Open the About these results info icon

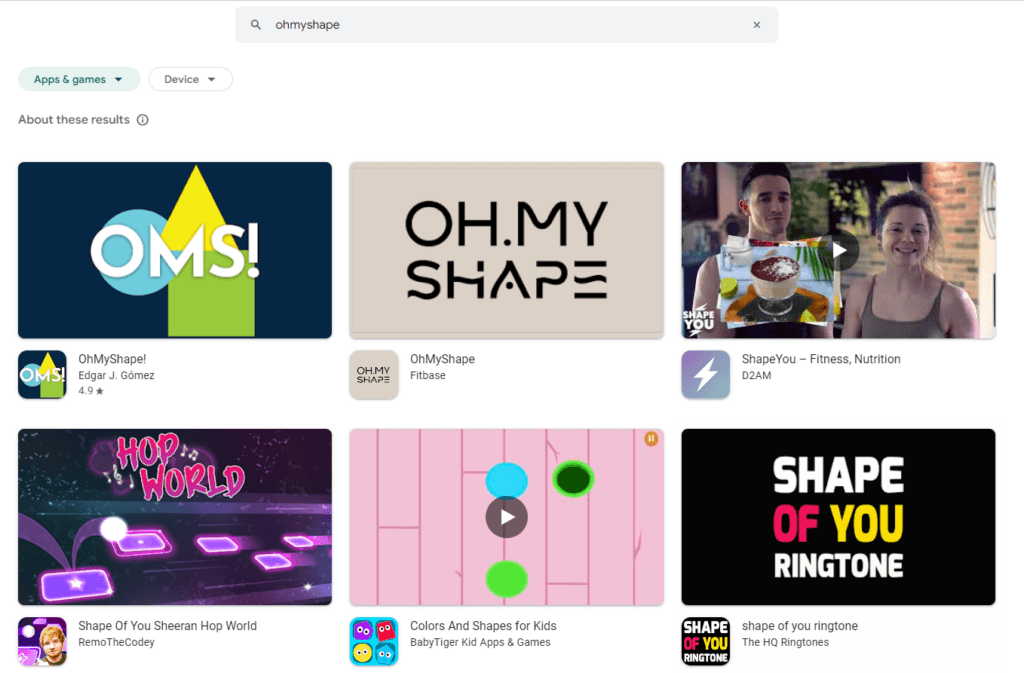coord(142,119)
